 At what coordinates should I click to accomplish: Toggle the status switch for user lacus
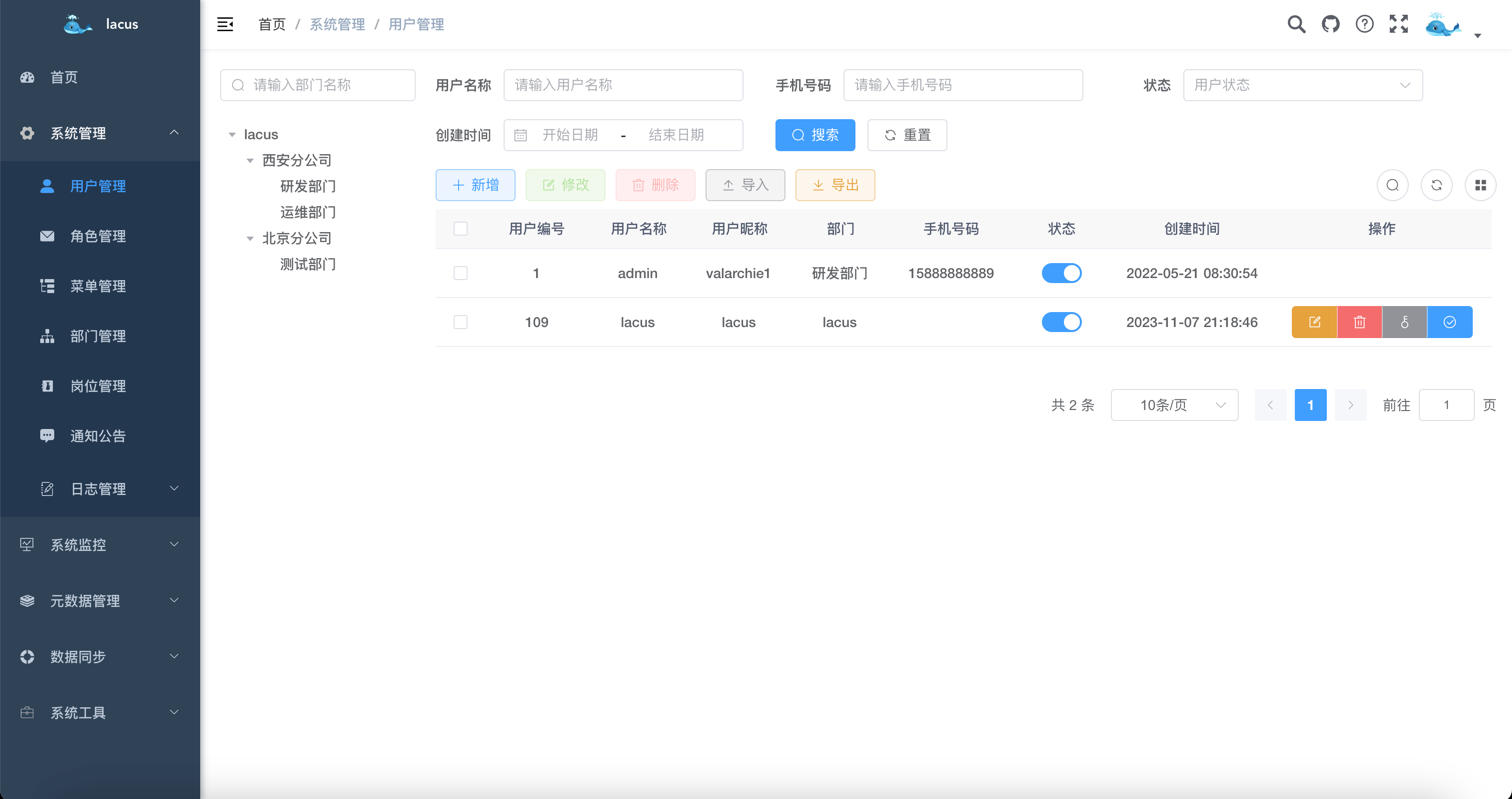click(x=1061, y=322)
